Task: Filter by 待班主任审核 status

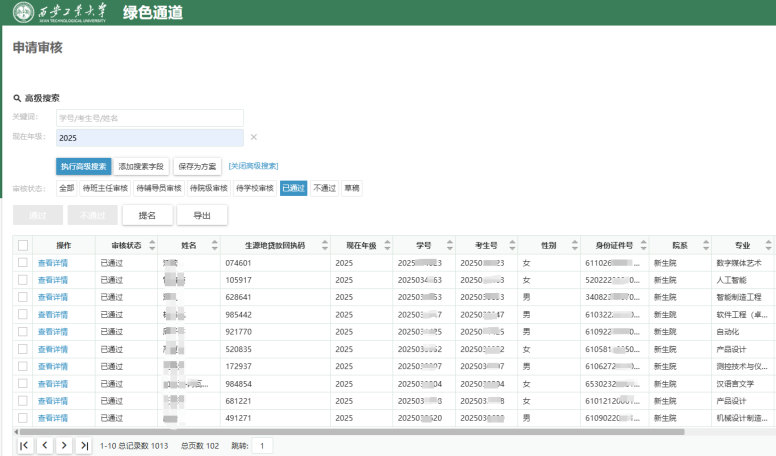Action: (105, 187)
